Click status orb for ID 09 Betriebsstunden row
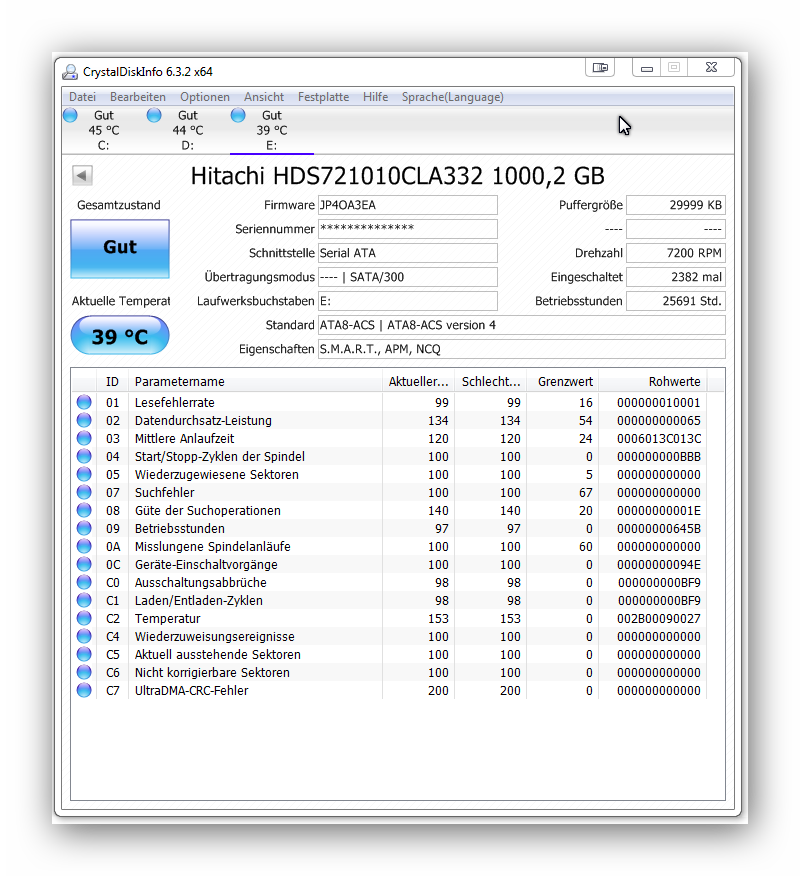This screenshot has width=800, height=876. pyautogui.click(x=84, y=528)
